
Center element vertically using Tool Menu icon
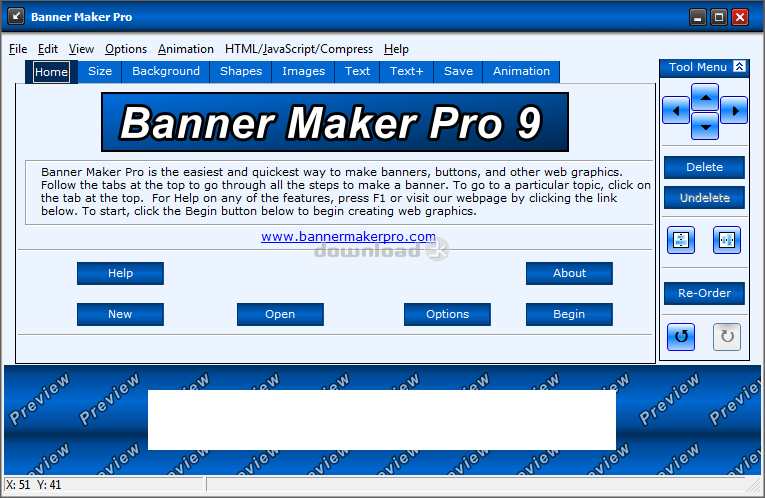tap(681, 240)
